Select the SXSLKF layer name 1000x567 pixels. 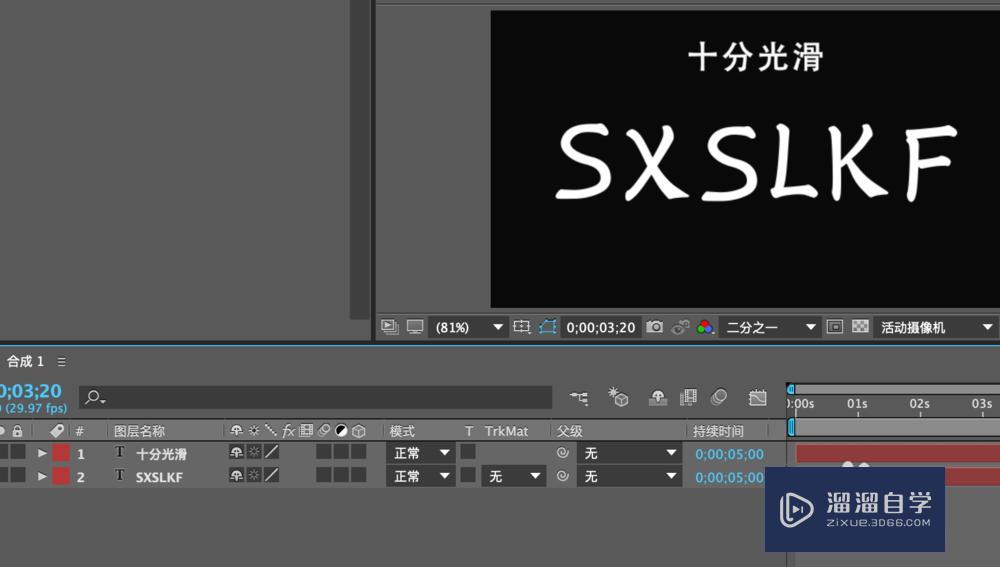click(x=159, y=477)
